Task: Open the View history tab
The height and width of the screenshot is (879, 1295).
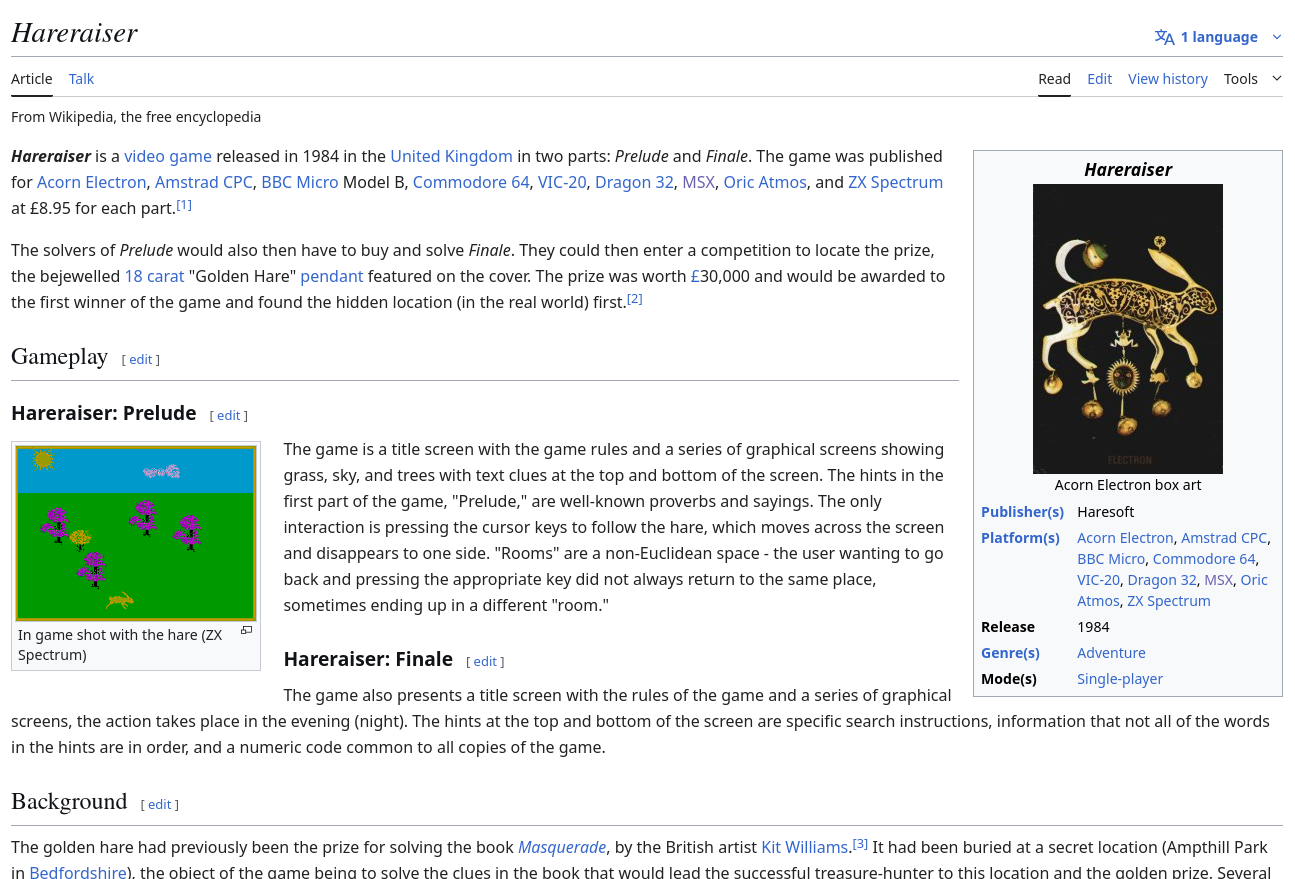Action: coord(1168,79)
